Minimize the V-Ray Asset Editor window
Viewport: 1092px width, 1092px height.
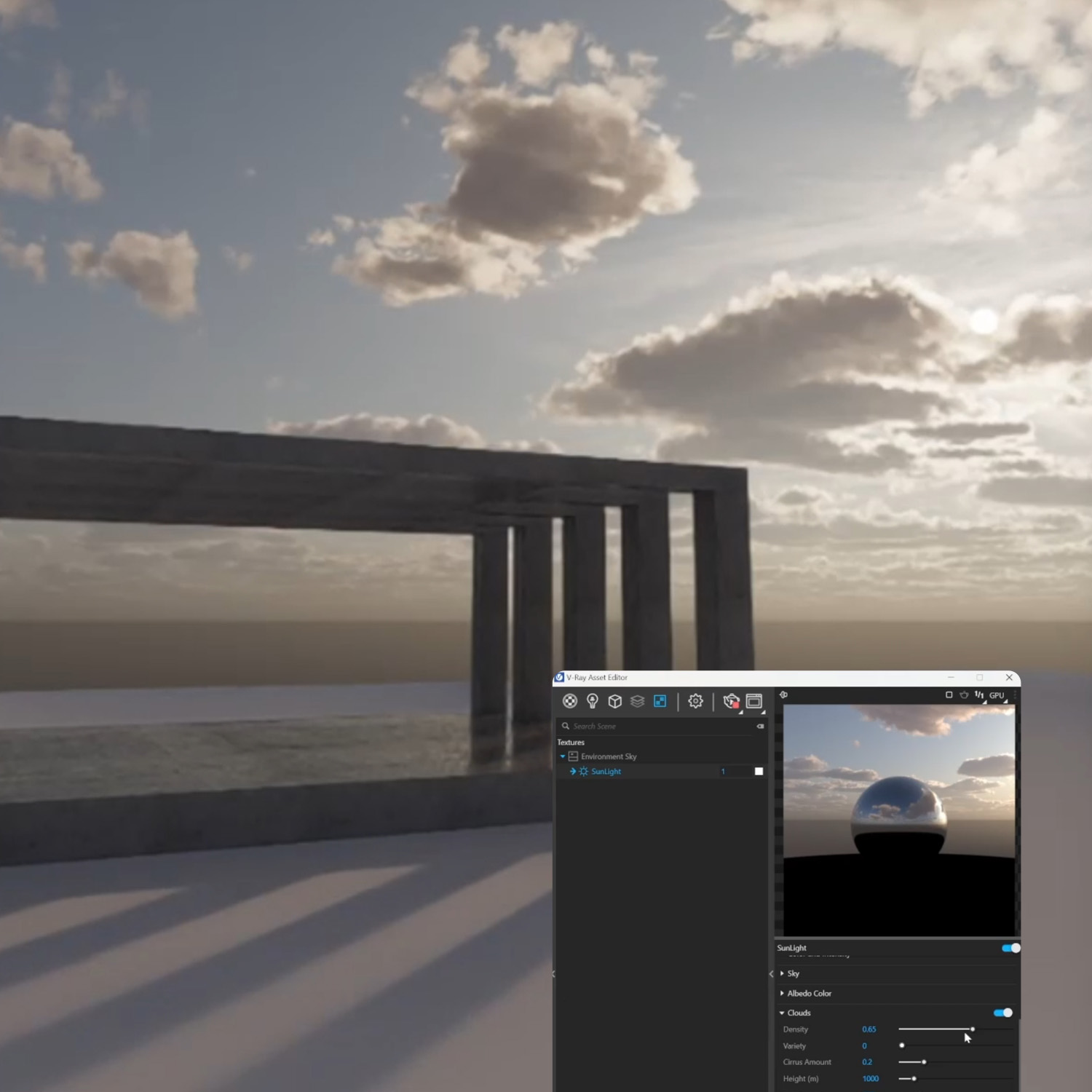pos(951,677)
